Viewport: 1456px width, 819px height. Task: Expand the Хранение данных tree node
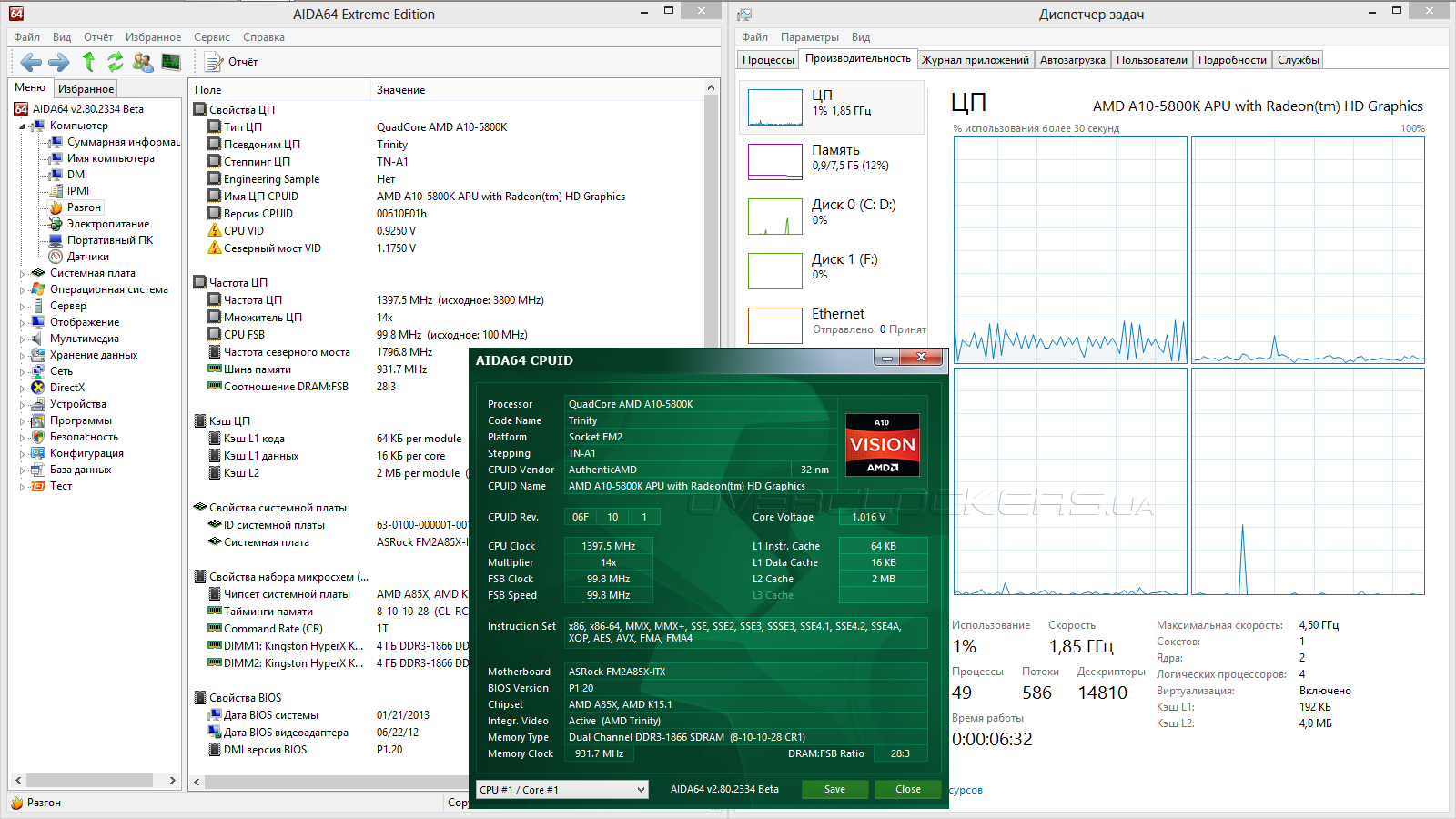[22, 355]
